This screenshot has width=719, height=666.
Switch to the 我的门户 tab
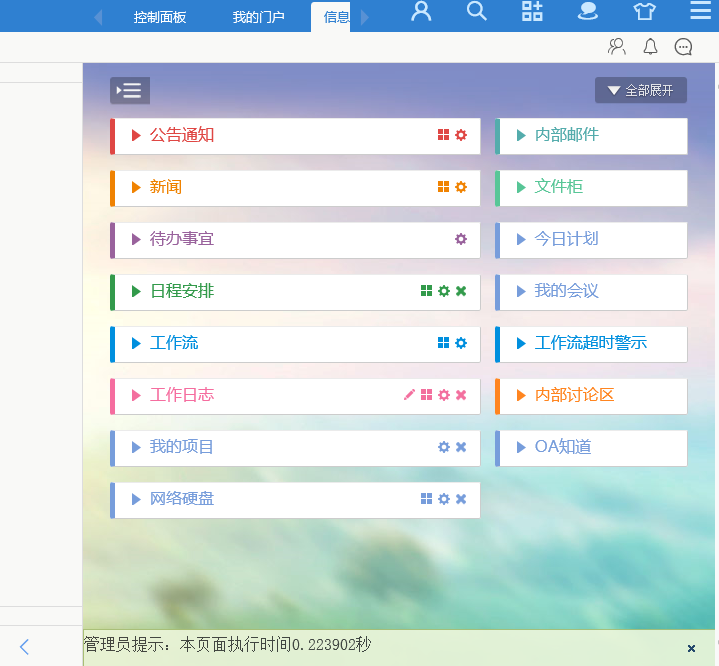[258, 17]
